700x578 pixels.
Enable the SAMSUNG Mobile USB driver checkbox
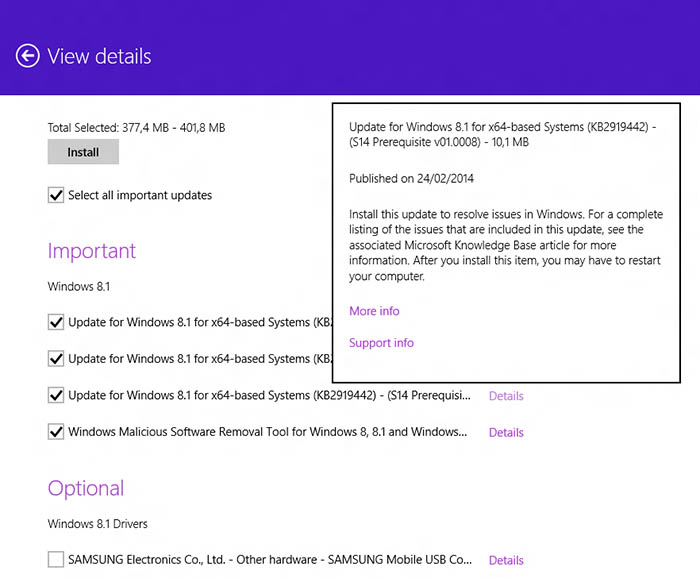(56, 560)
